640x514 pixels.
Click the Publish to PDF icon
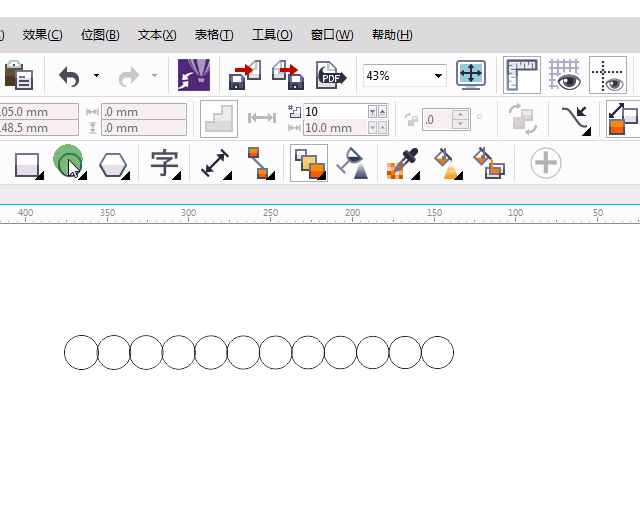(331, 75)
